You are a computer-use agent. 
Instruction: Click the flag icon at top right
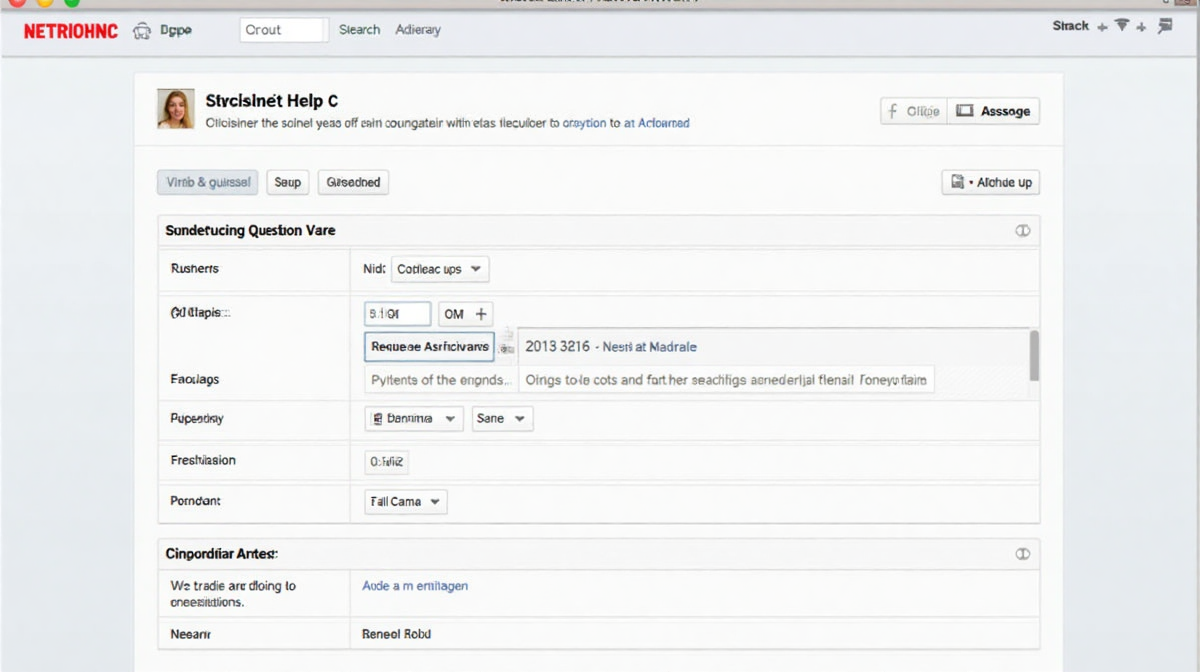1164,27
